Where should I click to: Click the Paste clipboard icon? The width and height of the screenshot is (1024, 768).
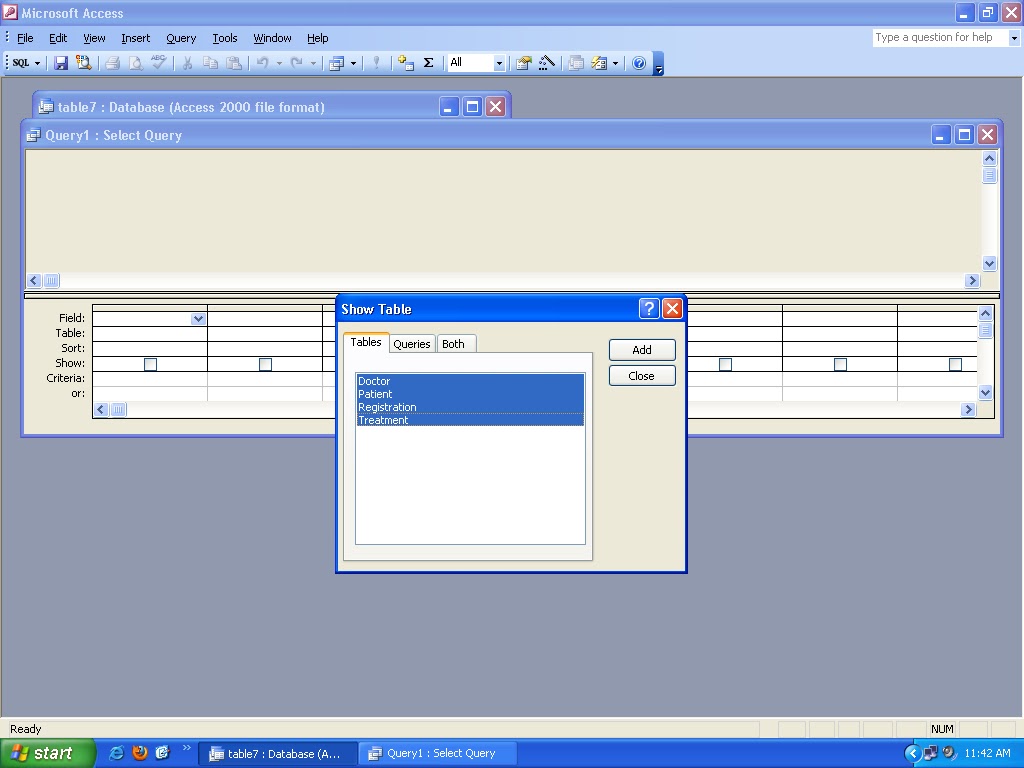coord(233,63)
